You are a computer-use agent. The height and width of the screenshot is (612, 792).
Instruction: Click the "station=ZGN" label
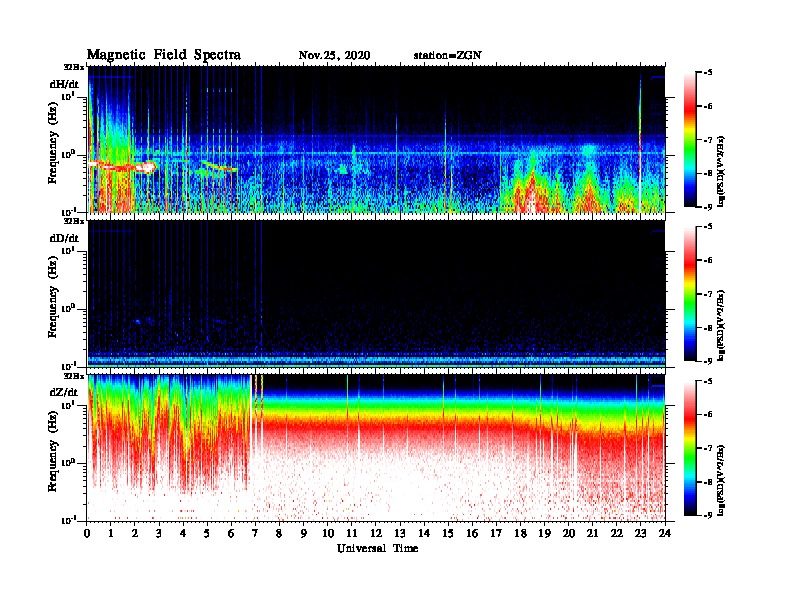point(448,56)
